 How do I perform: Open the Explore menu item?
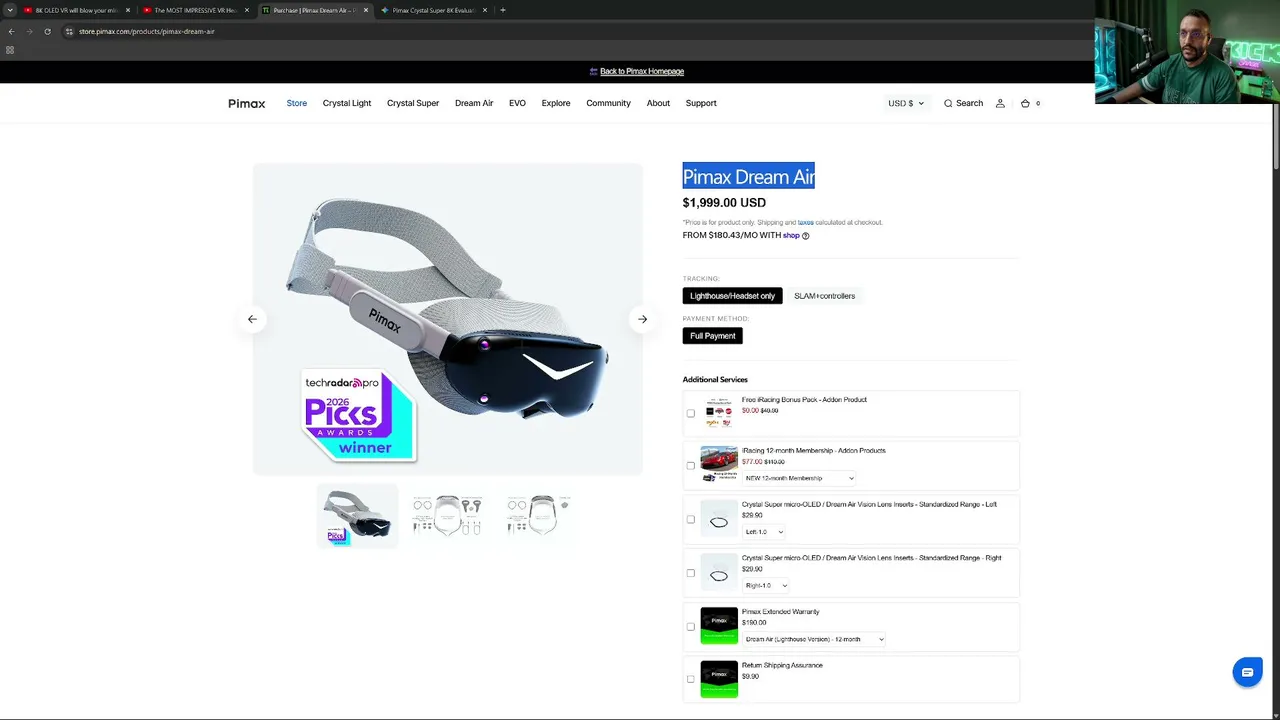(x=556, y=103)
